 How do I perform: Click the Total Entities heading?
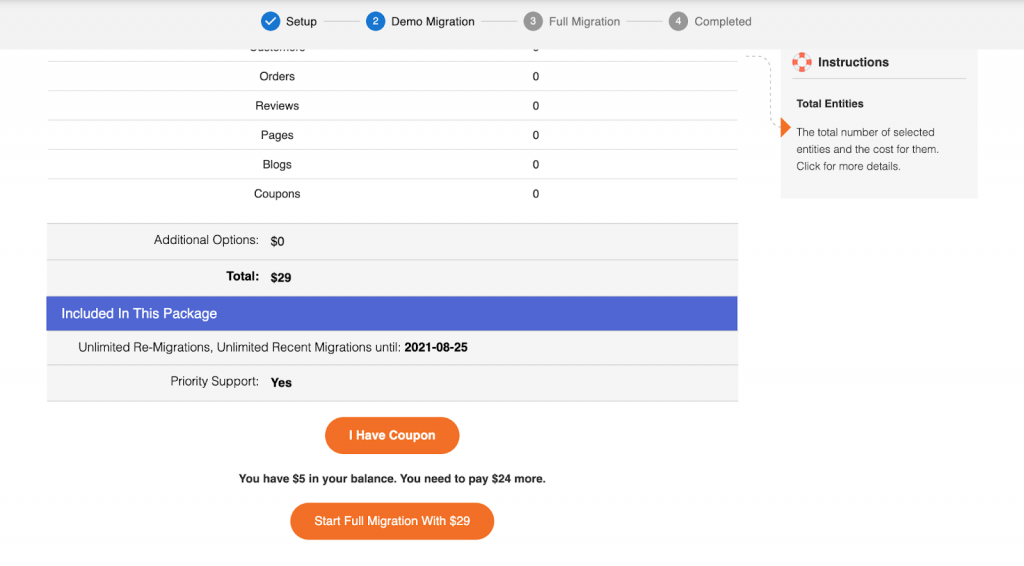pos(829,104)
